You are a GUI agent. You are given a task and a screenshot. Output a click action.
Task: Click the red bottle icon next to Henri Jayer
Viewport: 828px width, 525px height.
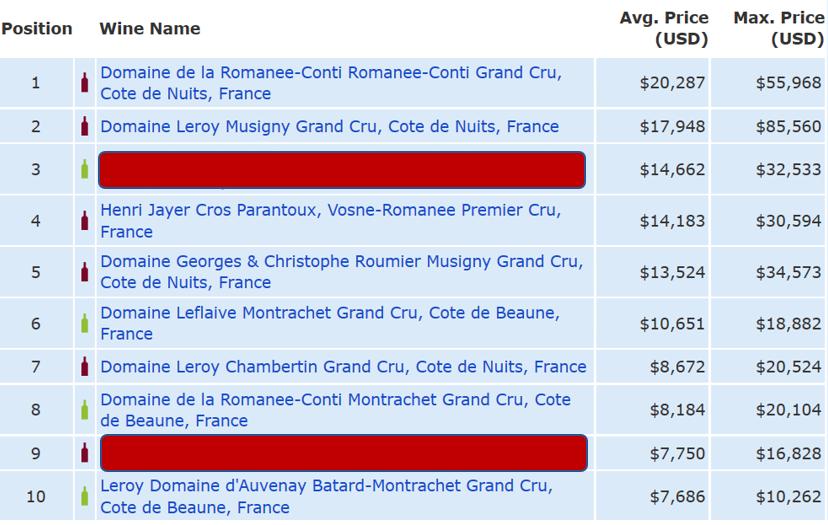coord(85,220)
